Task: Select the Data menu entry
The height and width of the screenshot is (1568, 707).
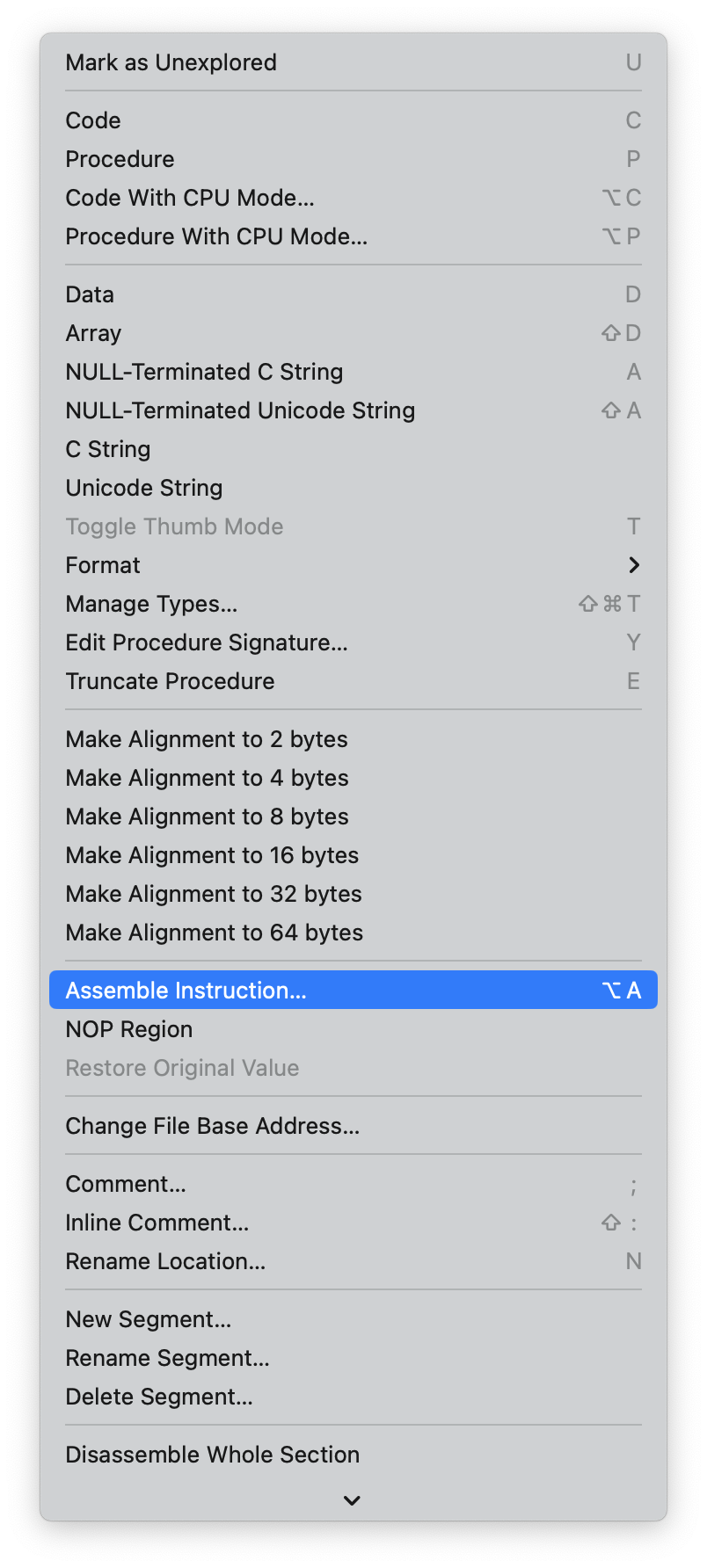Action: coord(90,294)
